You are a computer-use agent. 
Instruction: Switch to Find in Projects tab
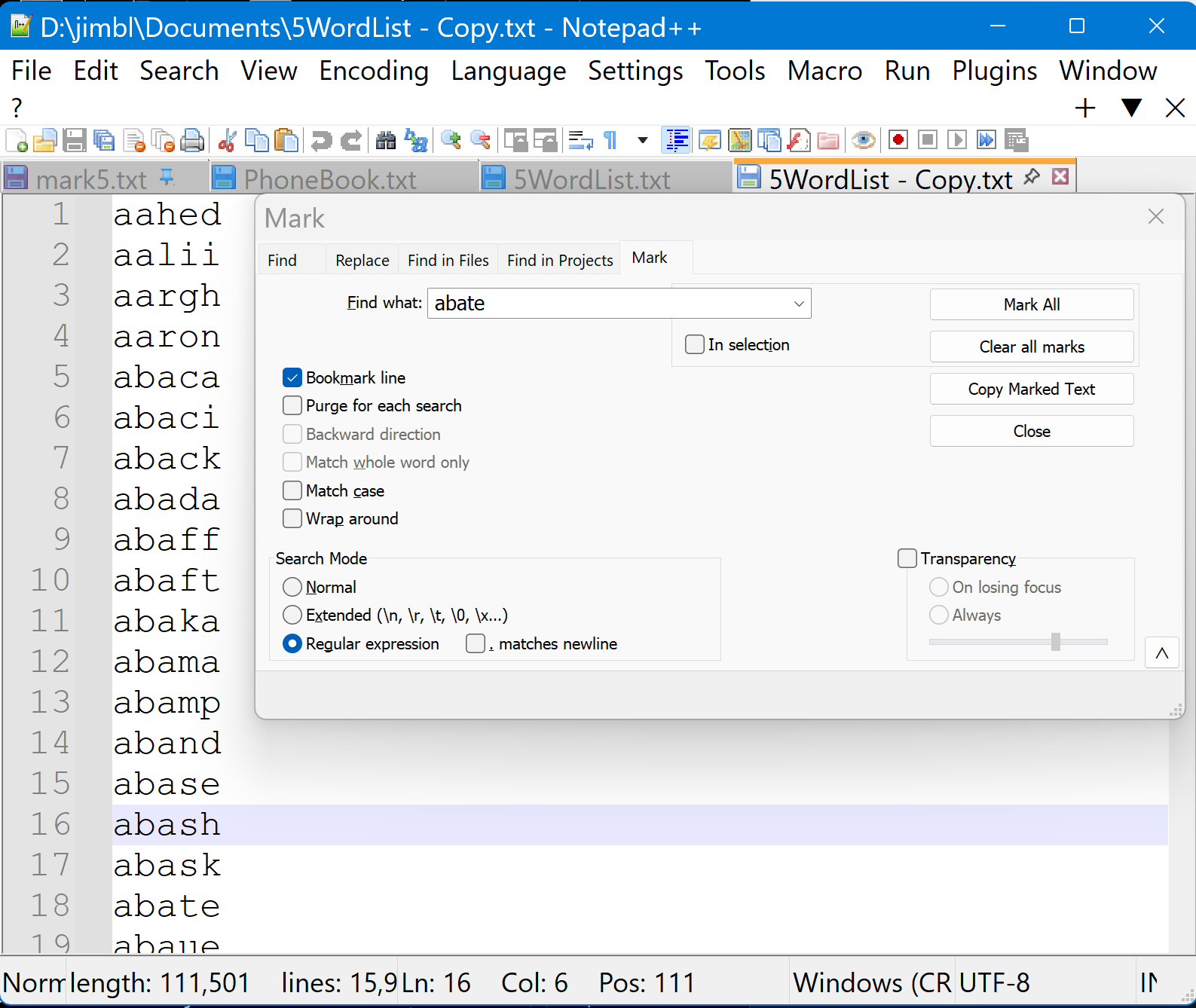(x=560, y=260)
